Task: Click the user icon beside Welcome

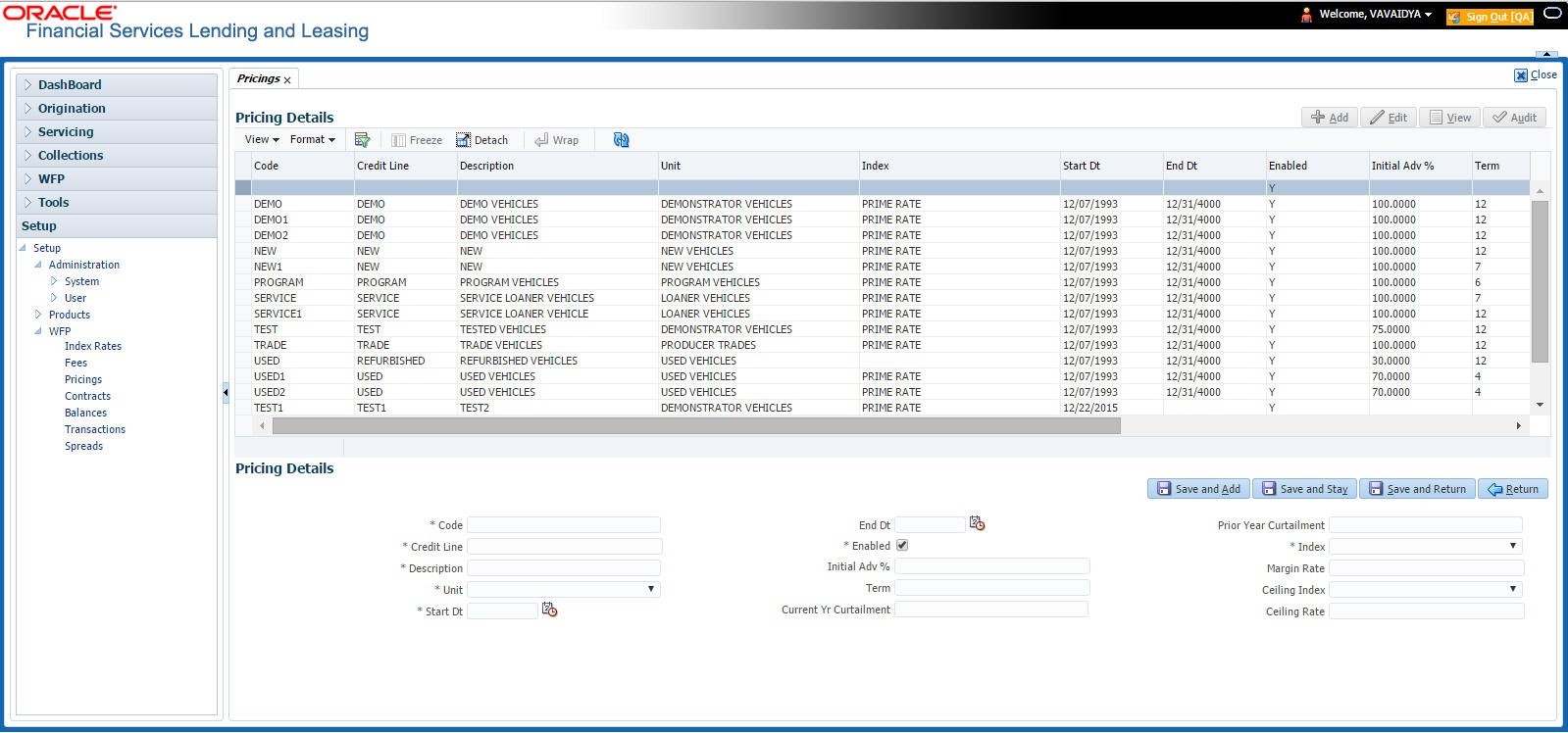Action: pyautogui.click(x=1306, y=15)
